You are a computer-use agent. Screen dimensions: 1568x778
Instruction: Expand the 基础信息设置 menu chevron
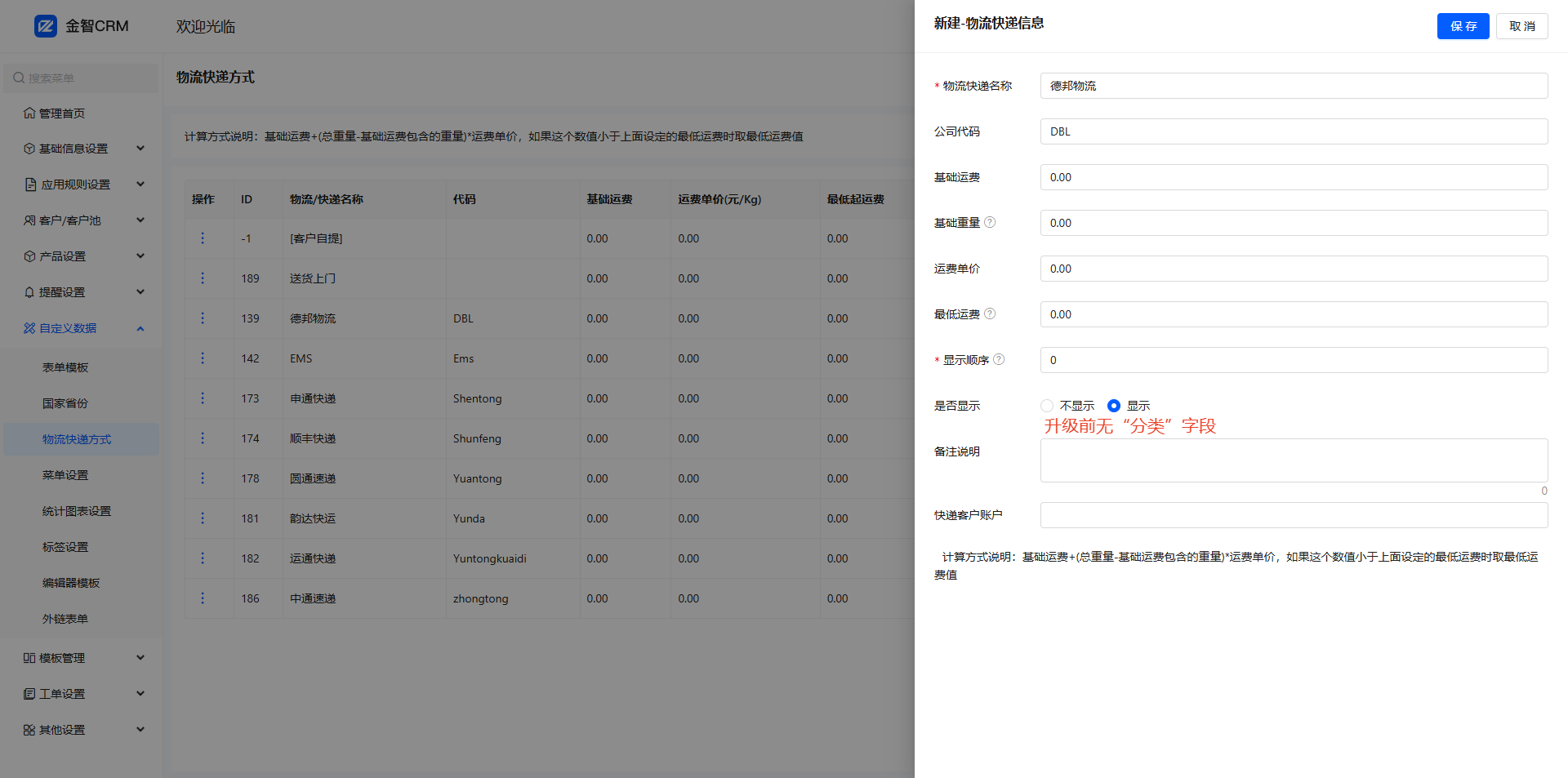(140, 149)
